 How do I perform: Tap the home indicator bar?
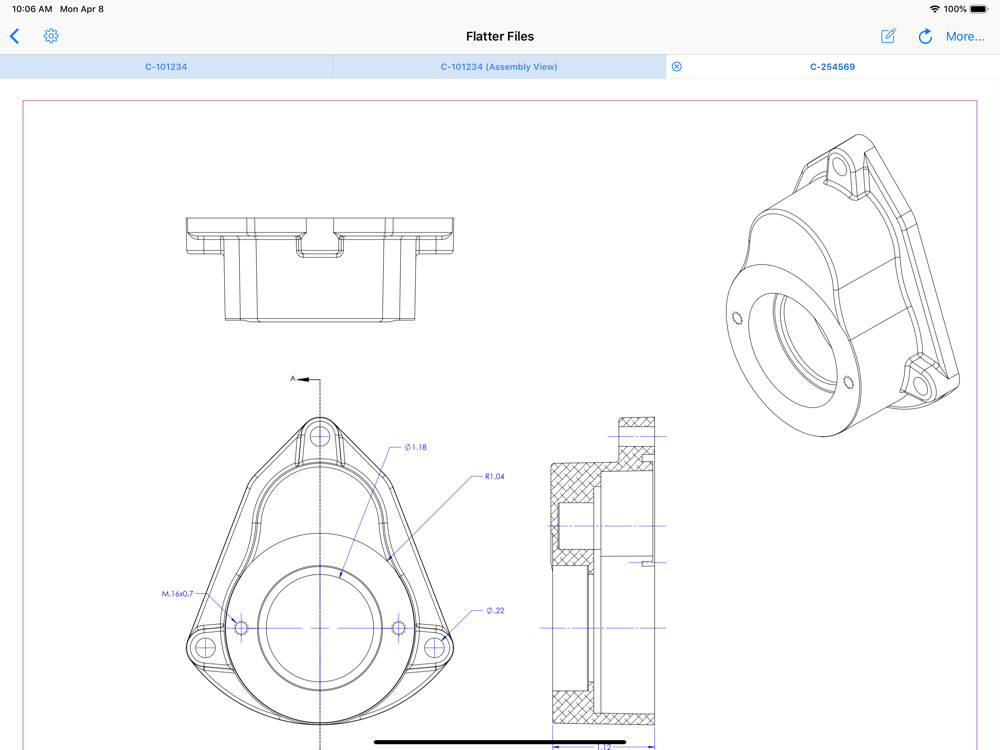coord(500,742)
